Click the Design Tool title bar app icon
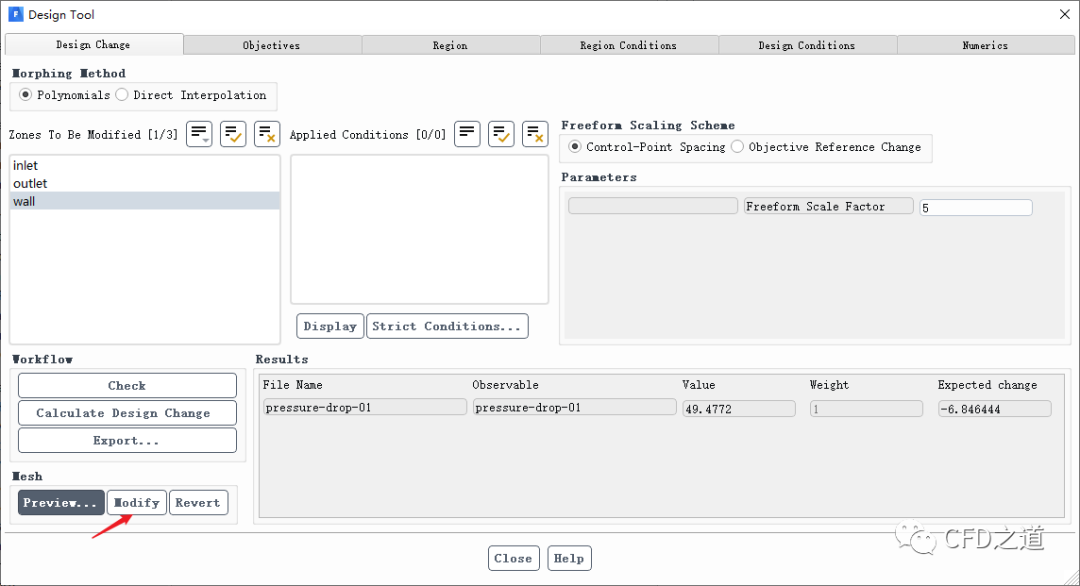Viewport: 1080px width, 586px height. [x=15, y=15]
